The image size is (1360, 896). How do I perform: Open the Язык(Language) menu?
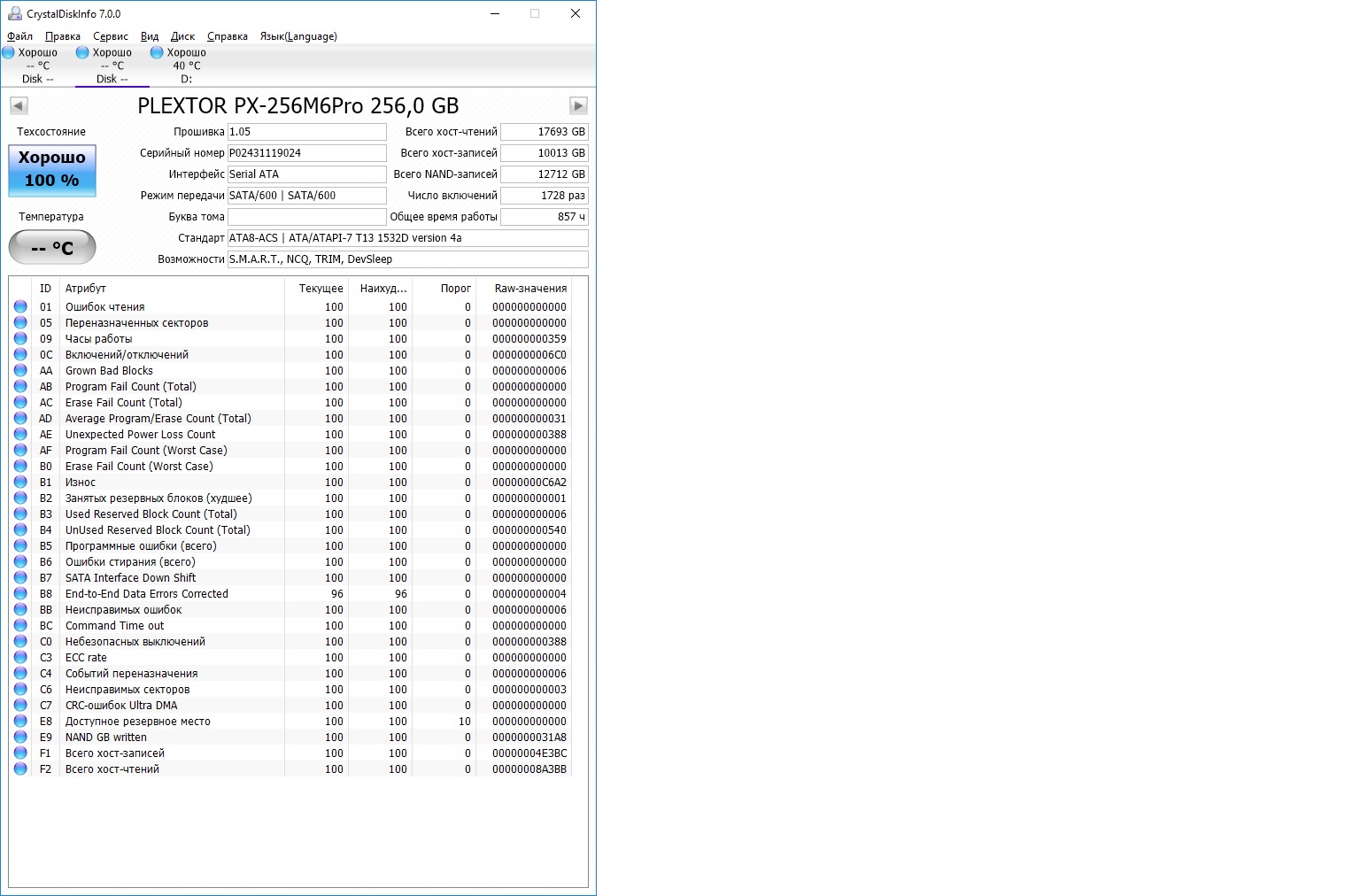tap(298, 36)
